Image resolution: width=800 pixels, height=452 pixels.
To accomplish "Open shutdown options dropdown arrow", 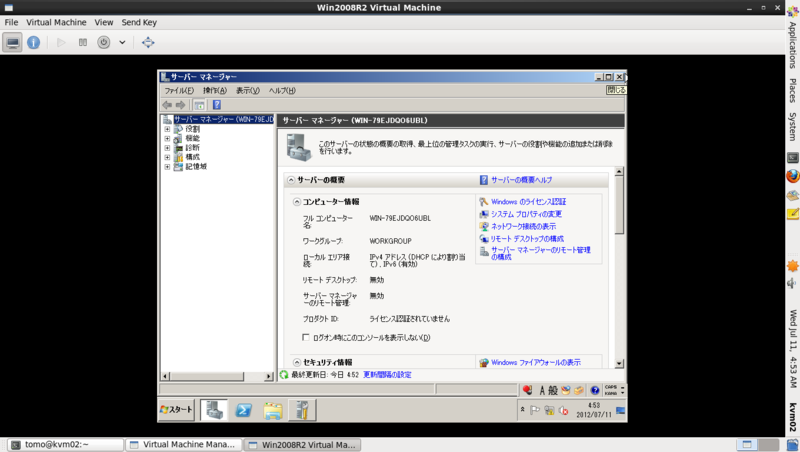I will point(122,42).
